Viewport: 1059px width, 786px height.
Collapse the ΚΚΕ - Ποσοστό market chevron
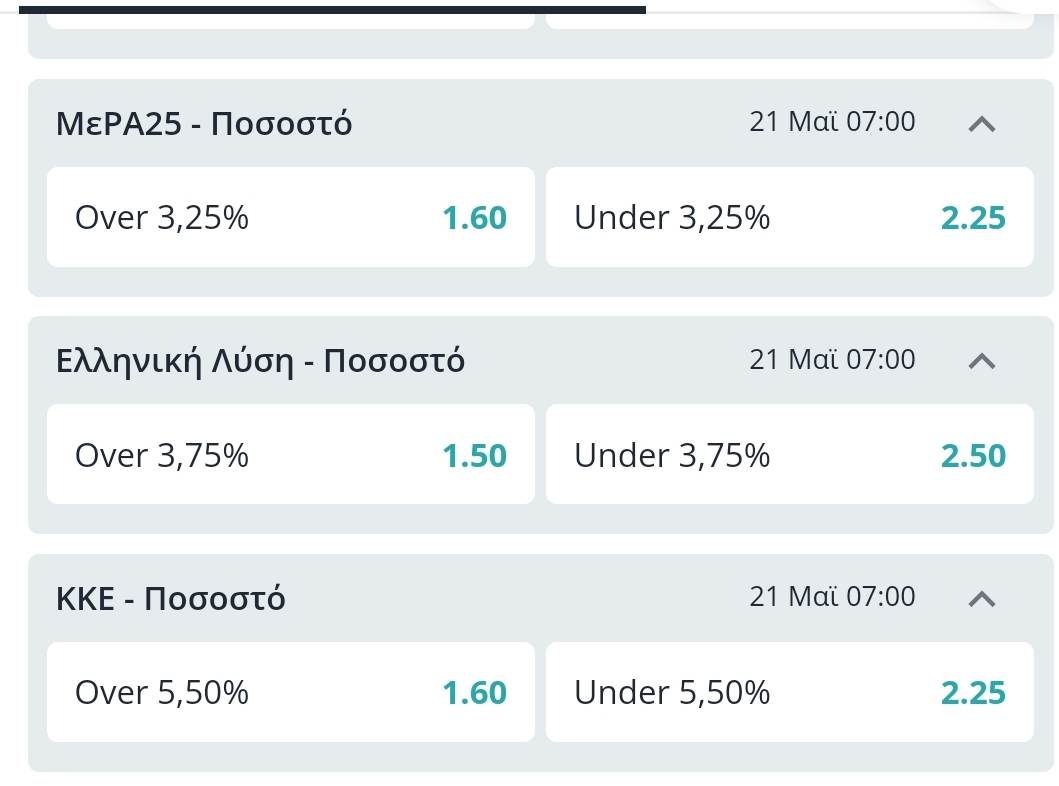coord(982,599)
